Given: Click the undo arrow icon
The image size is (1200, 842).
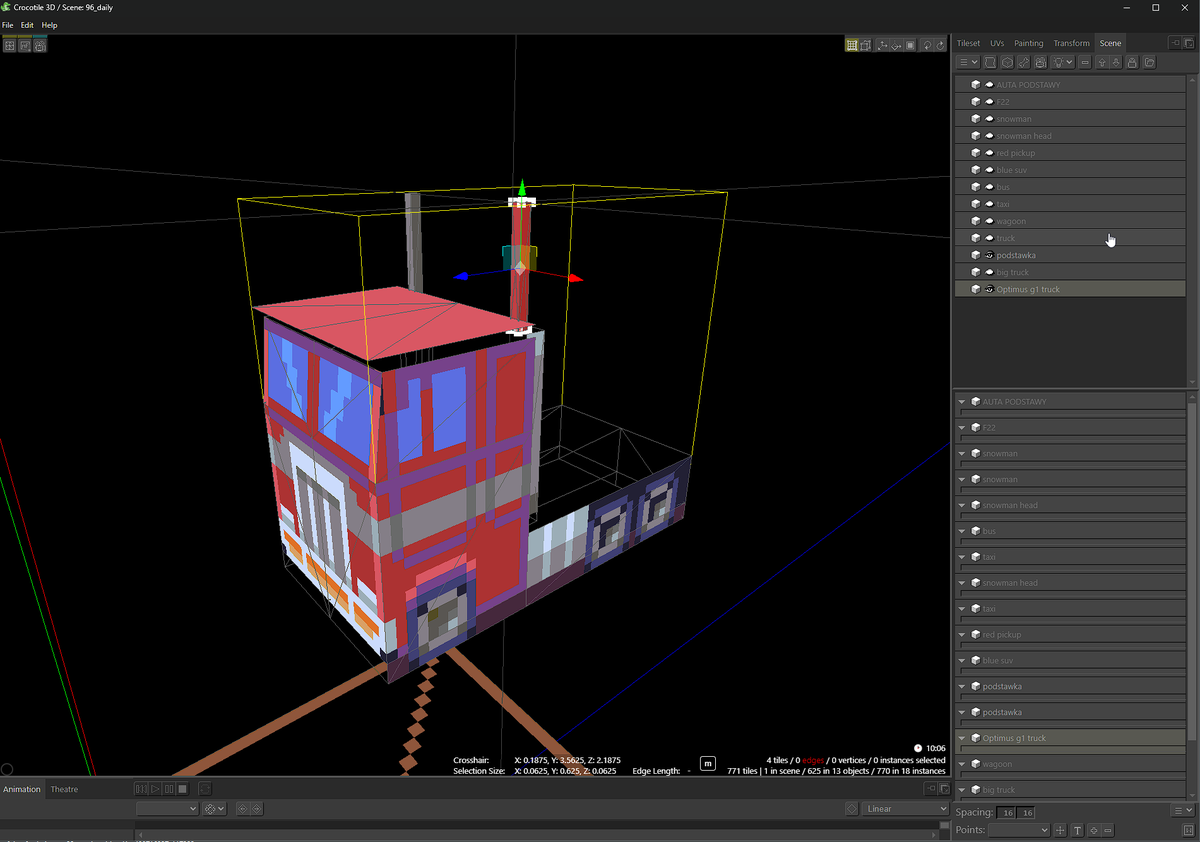Looking at the screenshot, I should 927,45.
